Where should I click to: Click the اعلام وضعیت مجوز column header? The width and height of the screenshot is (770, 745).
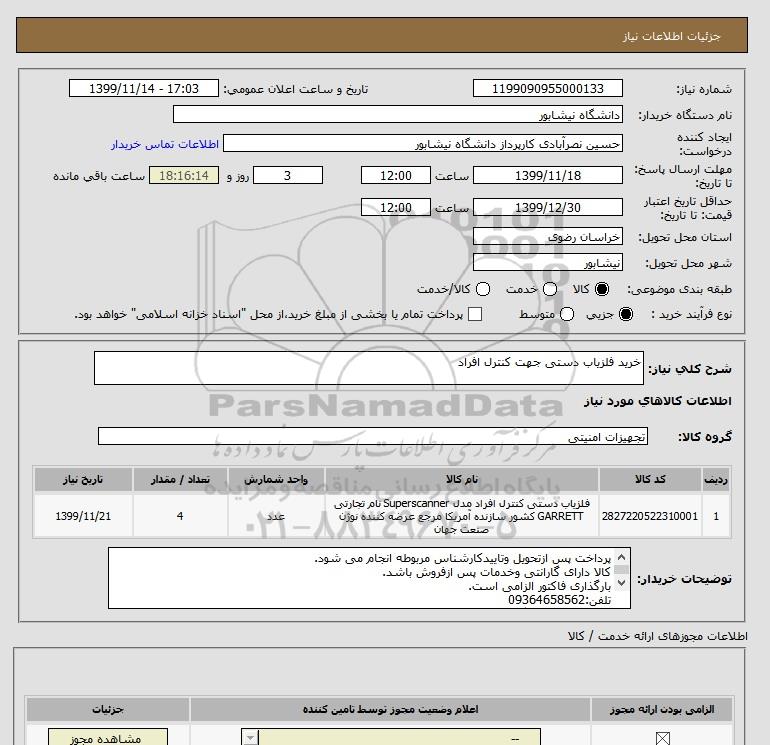coord(390,710)
